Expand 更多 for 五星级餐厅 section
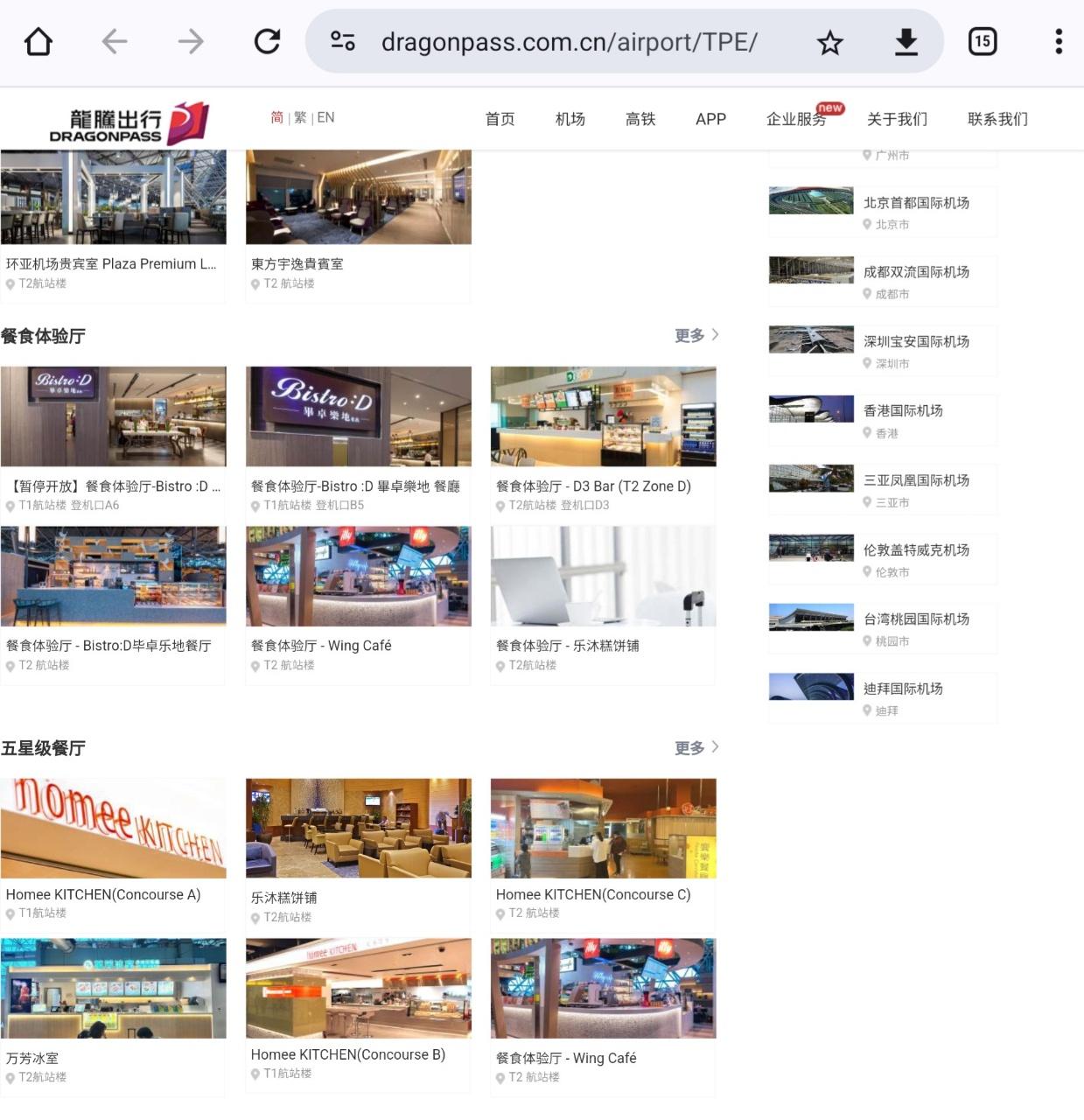The width and height of the screenshot is (1084, 1120). (696, 748)
